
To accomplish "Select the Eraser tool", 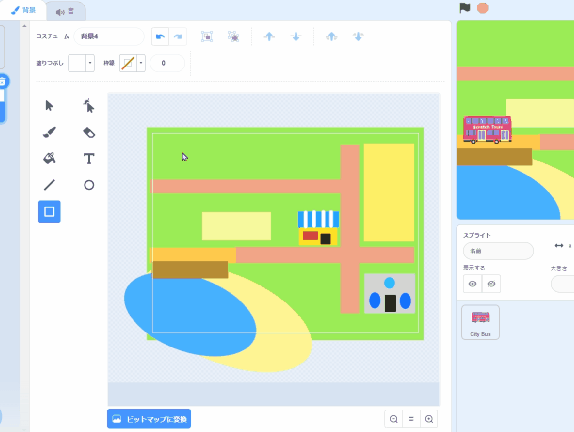I will tap(89, 132).
